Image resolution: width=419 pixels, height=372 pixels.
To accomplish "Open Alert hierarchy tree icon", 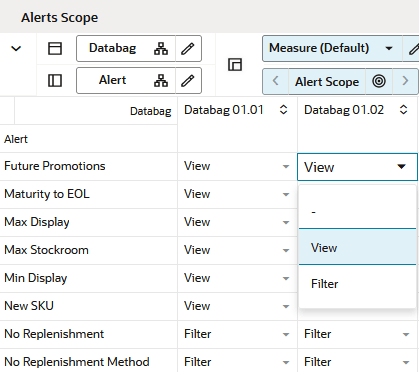I will pyautogui.click(x=161, y=81).
